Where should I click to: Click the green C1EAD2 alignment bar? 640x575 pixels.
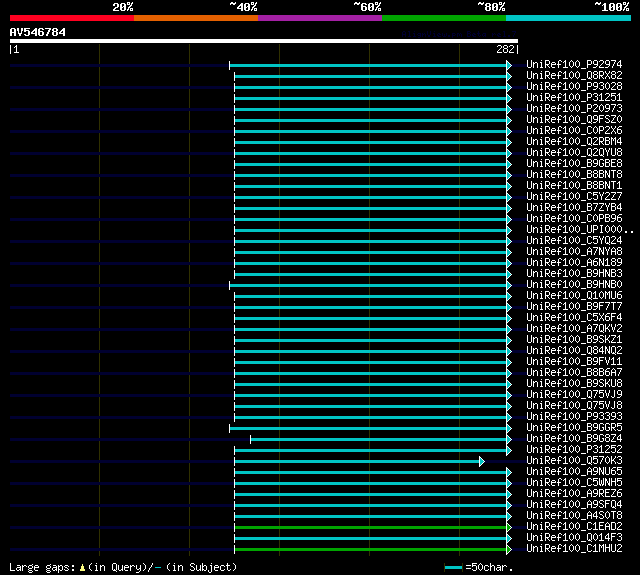click(370, 528)
